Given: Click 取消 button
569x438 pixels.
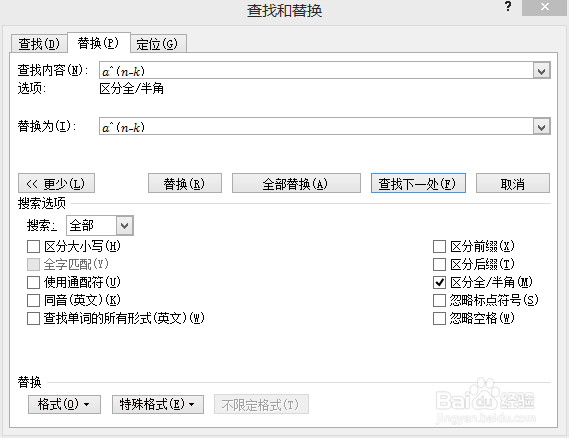Looking at the screenshot, I should tap(513, 184).
